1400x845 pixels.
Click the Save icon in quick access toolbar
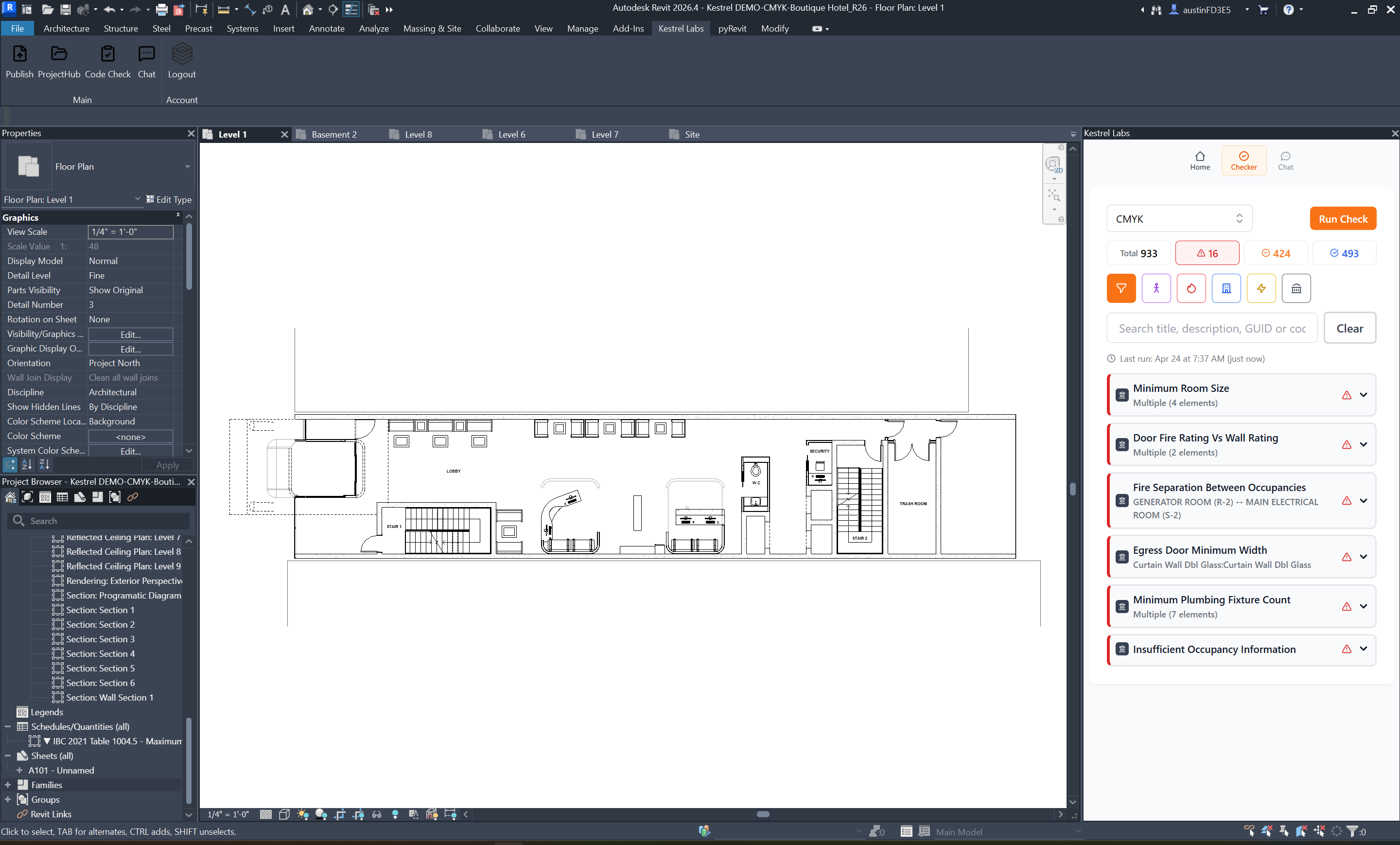coord(65,10)
